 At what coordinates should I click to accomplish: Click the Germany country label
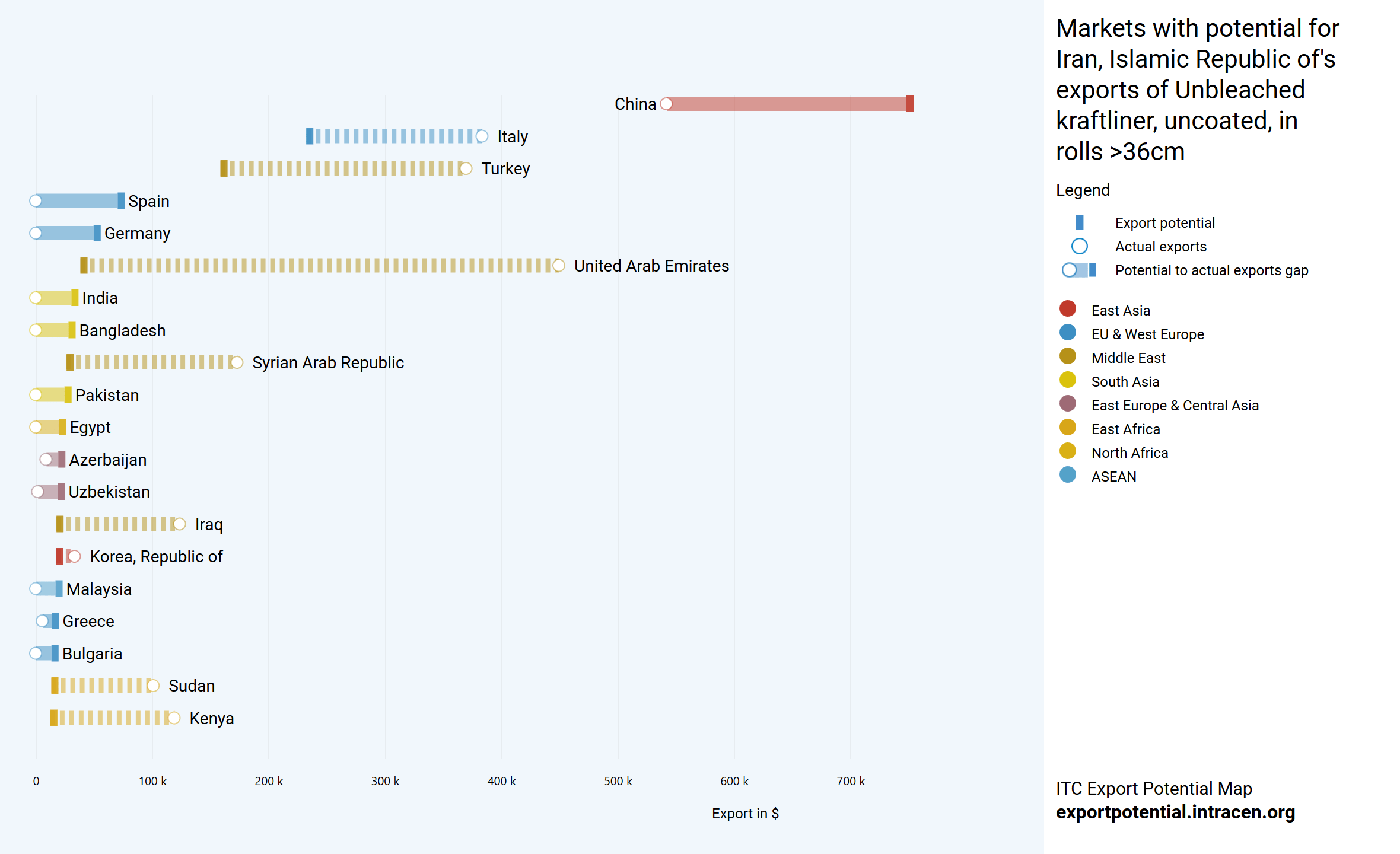[x=137, y=234]
